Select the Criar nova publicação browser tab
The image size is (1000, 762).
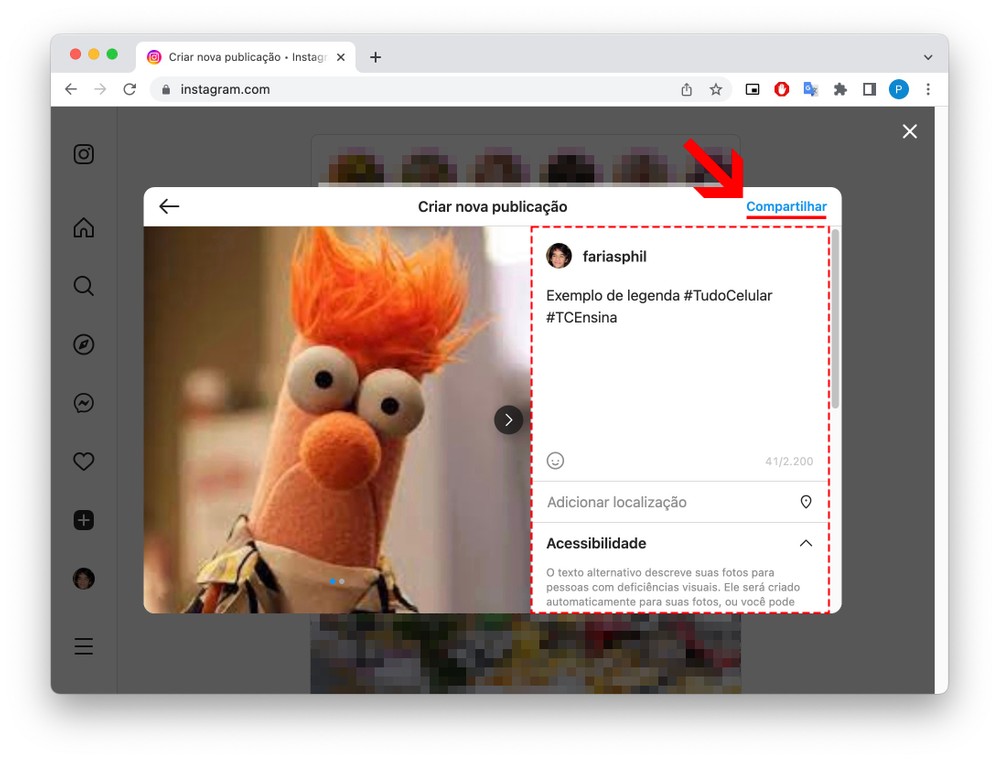click(240, 58)
